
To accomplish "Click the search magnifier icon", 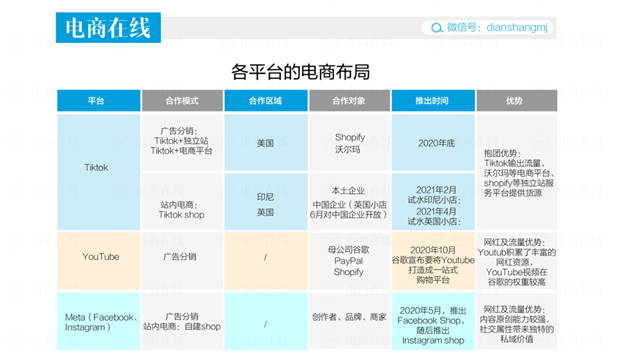I will (x=437, y=28).
